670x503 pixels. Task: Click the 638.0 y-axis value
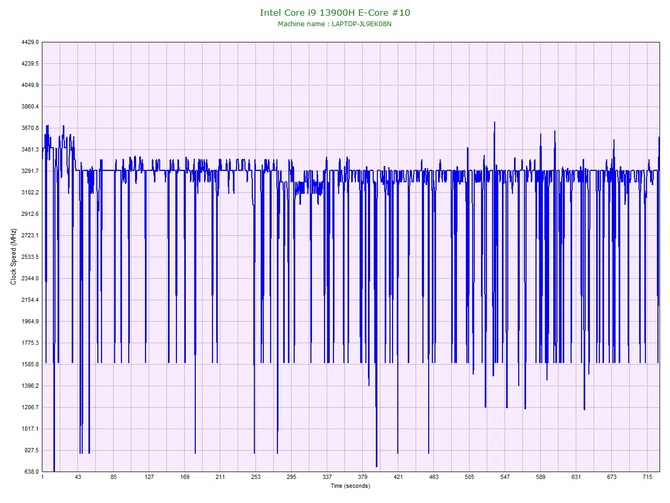point(31,472)
